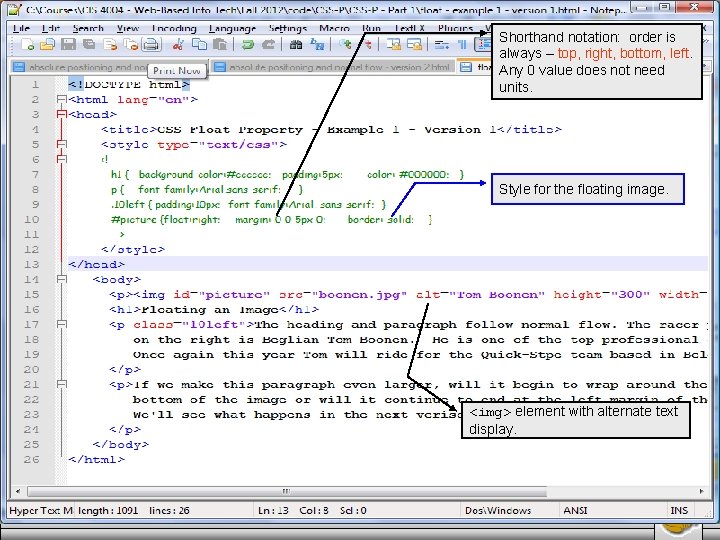
Task: Collapse the html fold marker on line 2
Action: (x=61, y=100)
